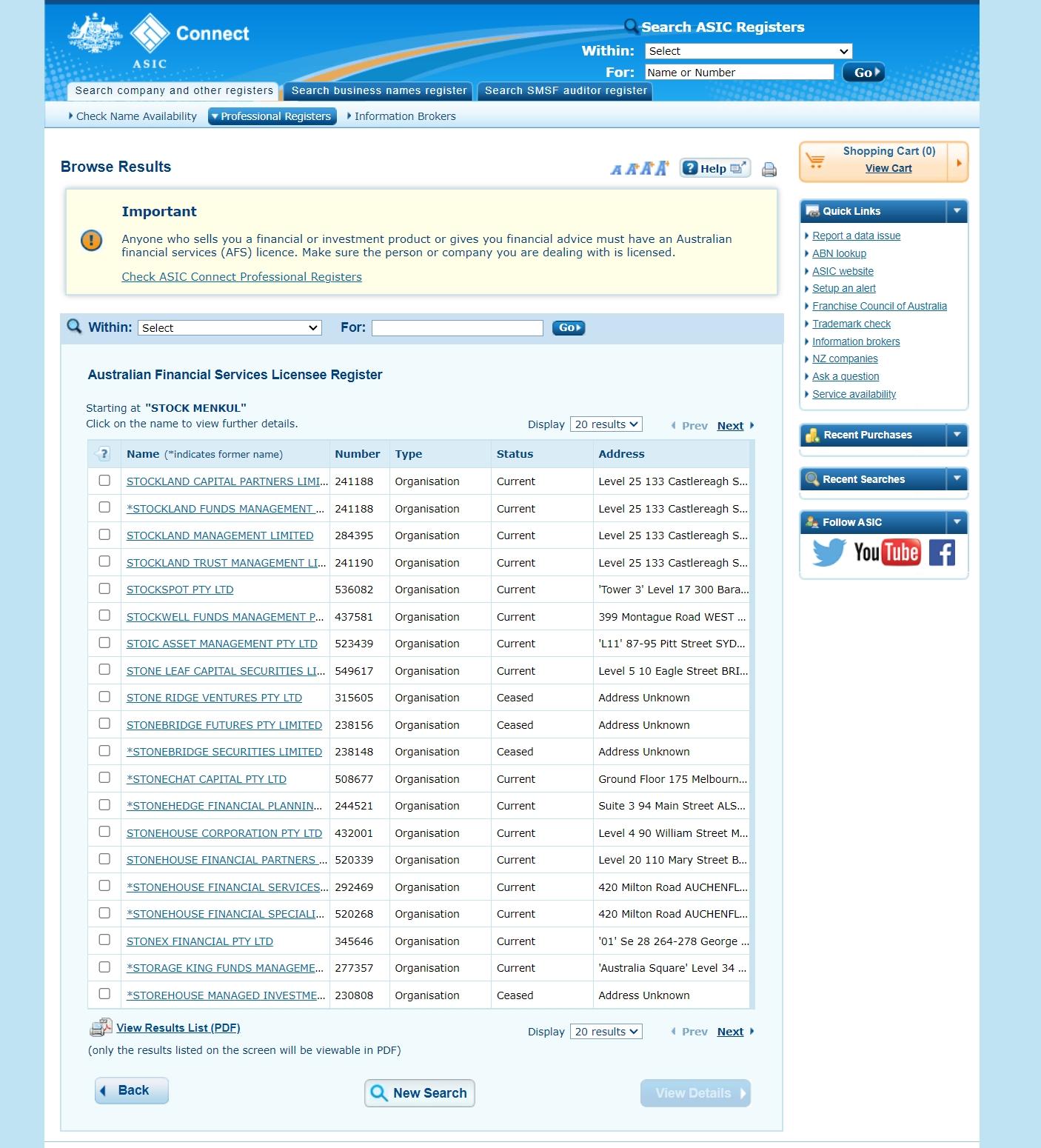Open STOCKWELL FUNDS MANAGEMENT entry
Image resolution: width=1041 pixels, height=1148 pixels.
tap(225, 617)
